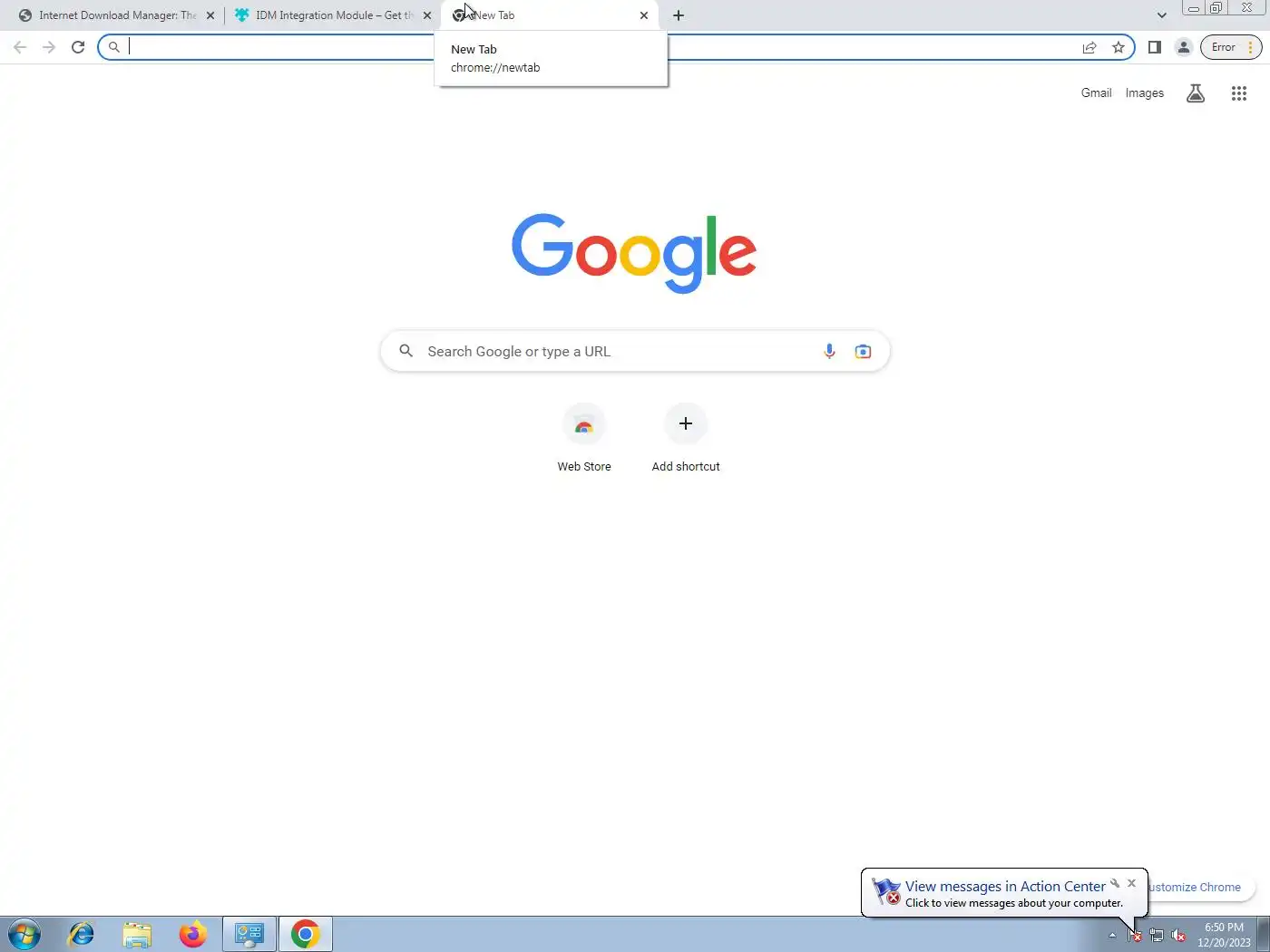Open Search Labs flask icon
Viewport: 1270px width, 952px height.
click(1196, 93)
